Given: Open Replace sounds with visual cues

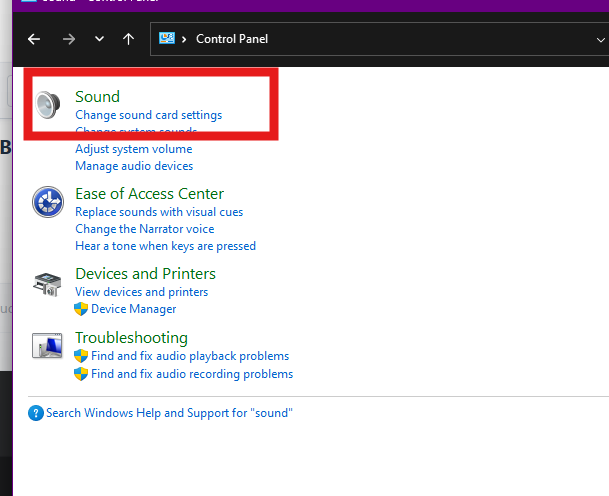Looking at the screenshot, I should [x=159, y=212].
